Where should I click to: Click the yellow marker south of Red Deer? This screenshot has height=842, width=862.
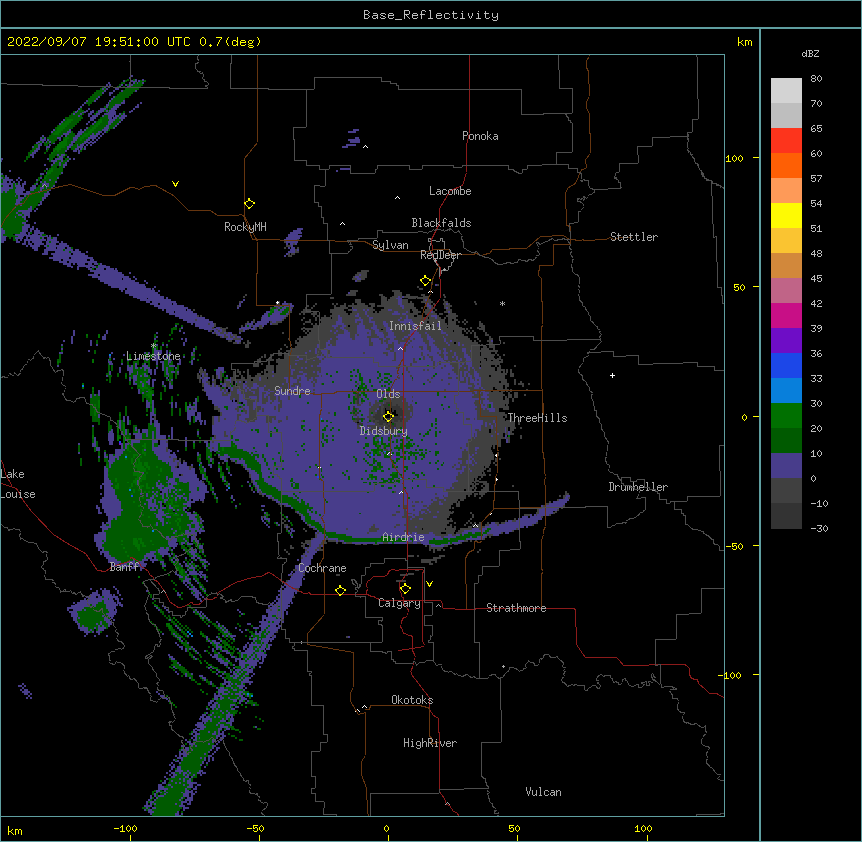tap(426, 281)
